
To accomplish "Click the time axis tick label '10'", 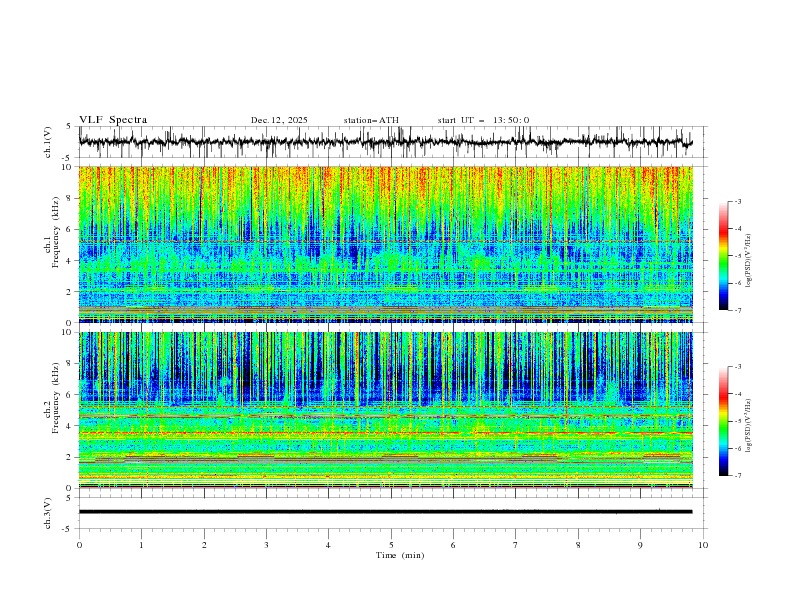I will [x=703, y=545].
